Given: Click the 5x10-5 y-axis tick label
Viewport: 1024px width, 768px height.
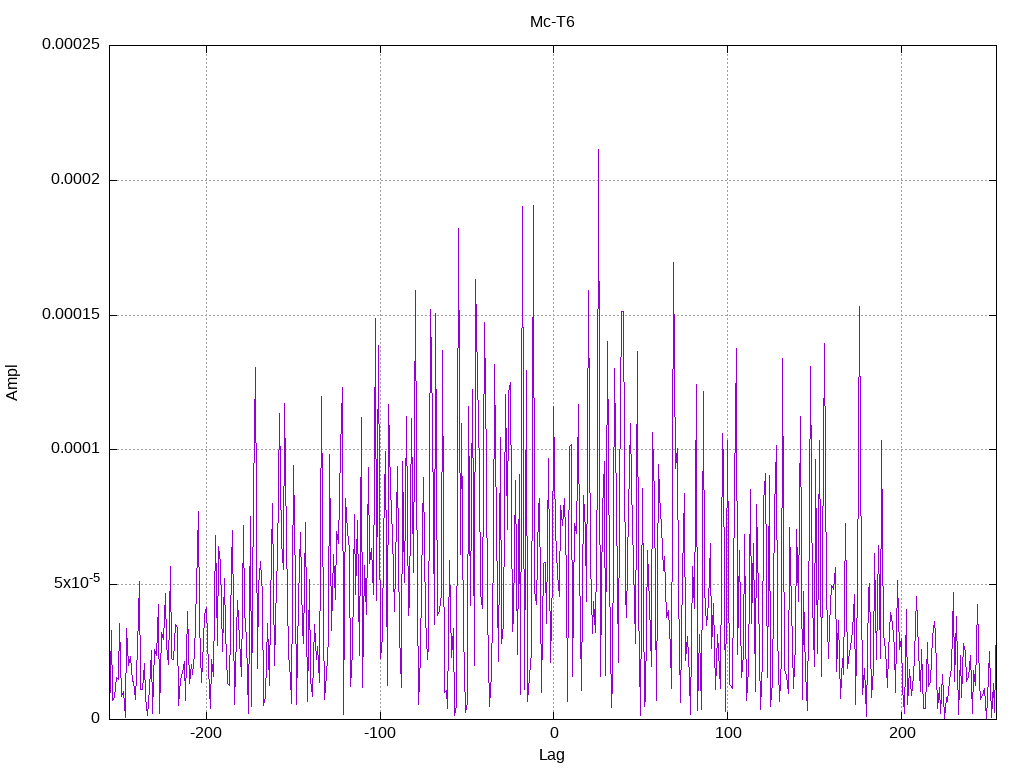Looking at the screenshot, I should click(77, 582).
